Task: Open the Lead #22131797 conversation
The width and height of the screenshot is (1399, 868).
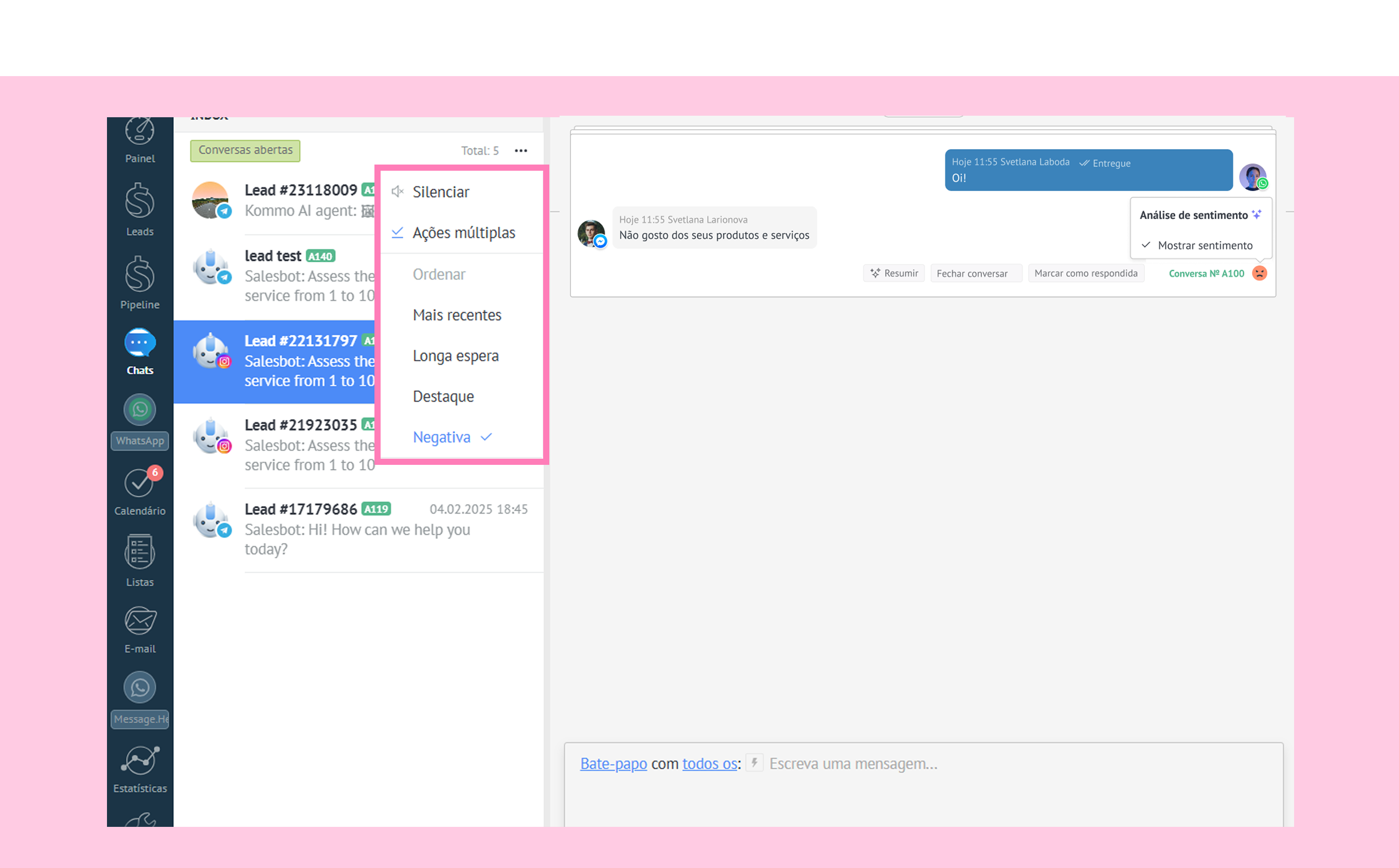Action: [x=275, y=361]
